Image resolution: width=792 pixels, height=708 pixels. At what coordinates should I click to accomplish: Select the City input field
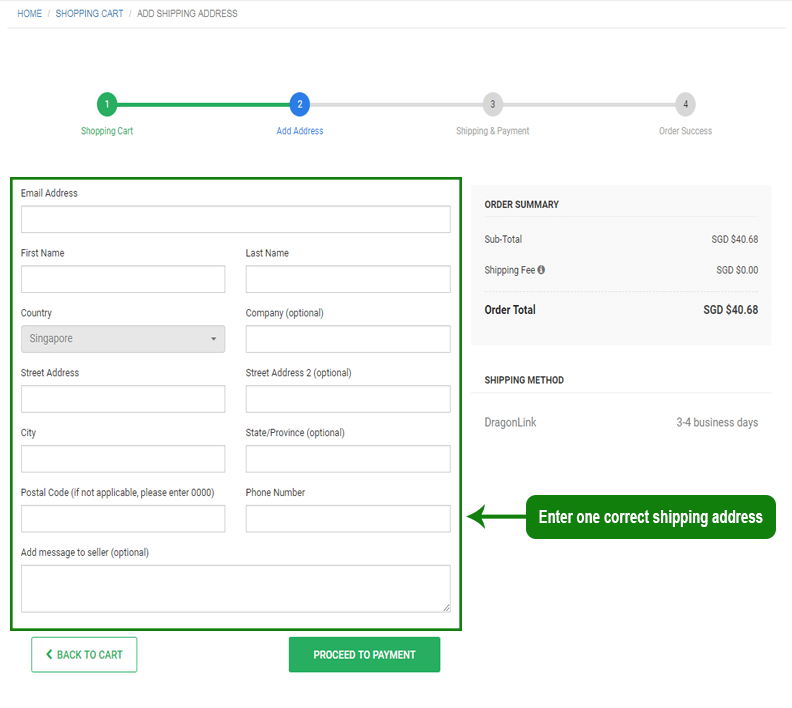[123, 459]
